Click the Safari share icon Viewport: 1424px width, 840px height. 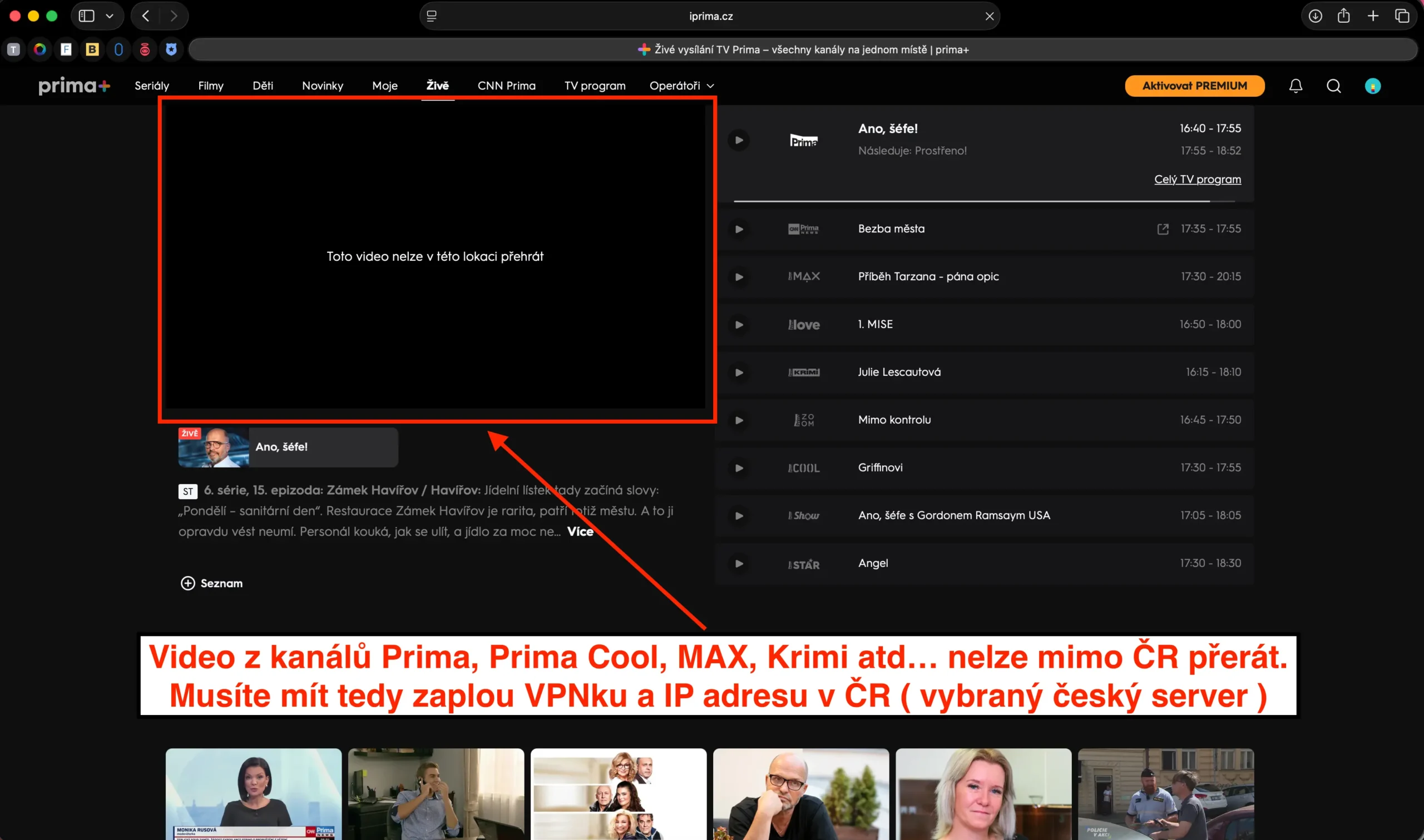[x=1343, y=16]
